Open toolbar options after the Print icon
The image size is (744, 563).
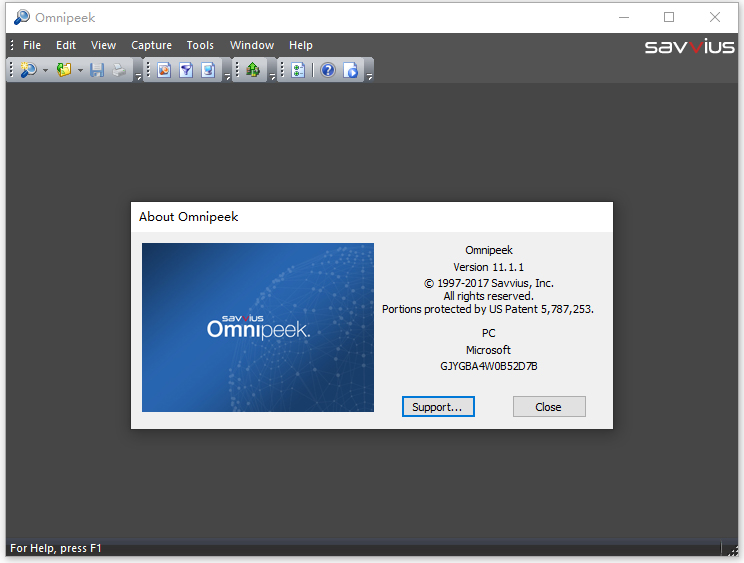pyautogui.click(x=138, y=76)
